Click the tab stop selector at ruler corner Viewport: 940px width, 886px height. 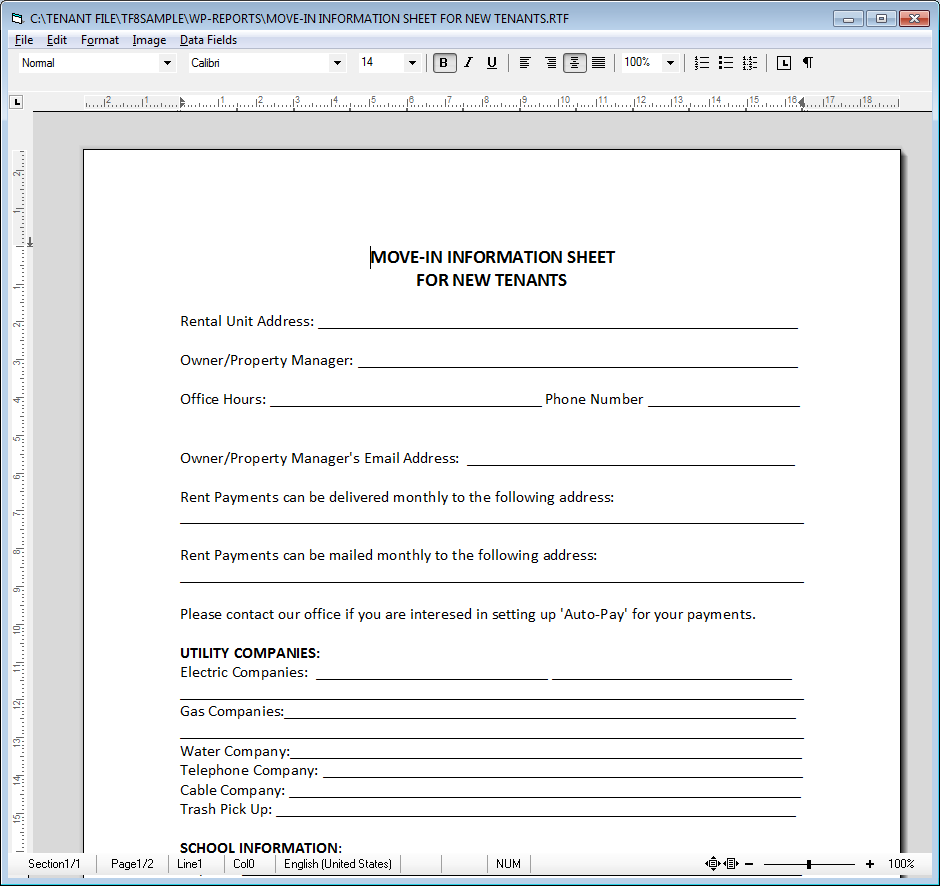point(16,102)
